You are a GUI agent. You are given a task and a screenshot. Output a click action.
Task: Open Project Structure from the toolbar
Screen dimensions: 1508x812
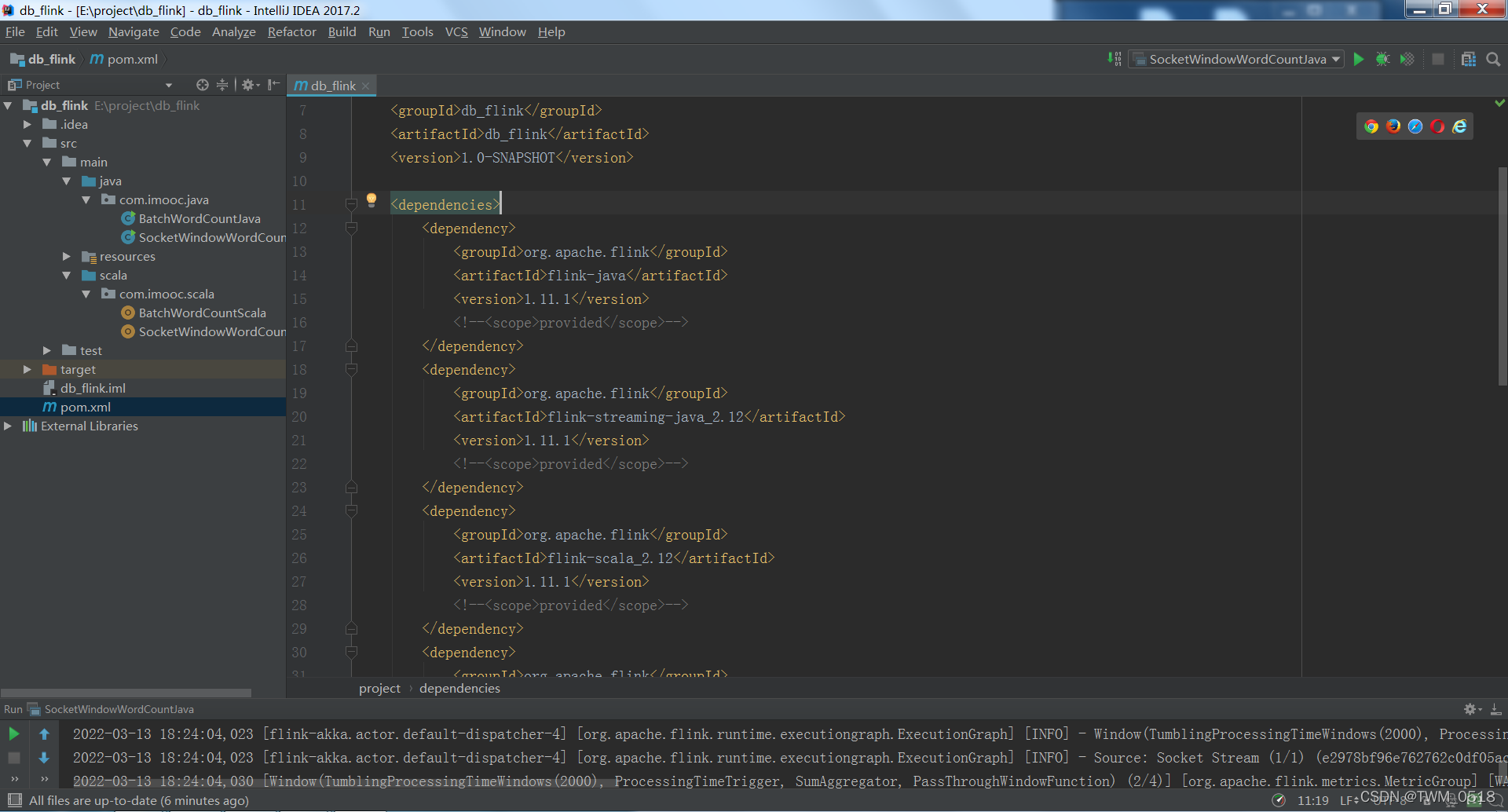coord(1469,59)
